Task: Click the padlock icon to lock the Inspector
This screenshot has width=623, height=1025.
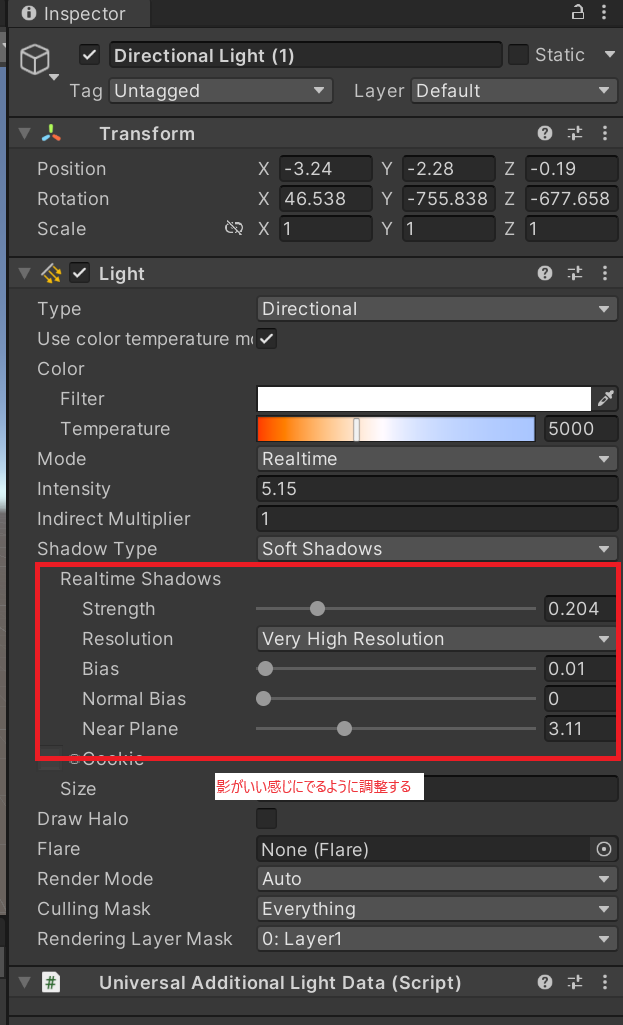Action: pos(577,13)
